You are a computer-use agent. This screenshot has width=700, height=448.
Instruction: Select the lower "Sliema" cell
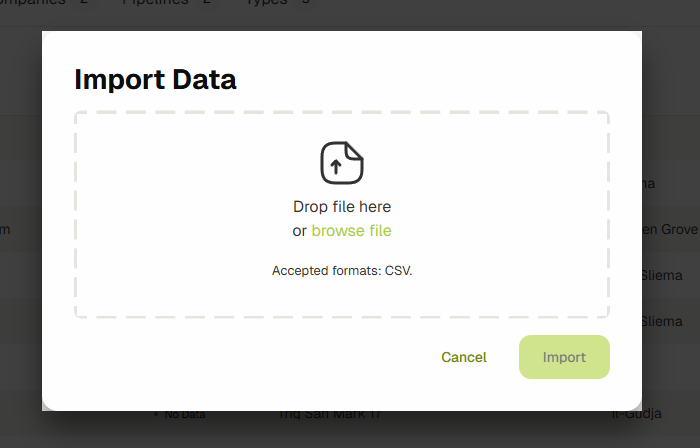661,321
